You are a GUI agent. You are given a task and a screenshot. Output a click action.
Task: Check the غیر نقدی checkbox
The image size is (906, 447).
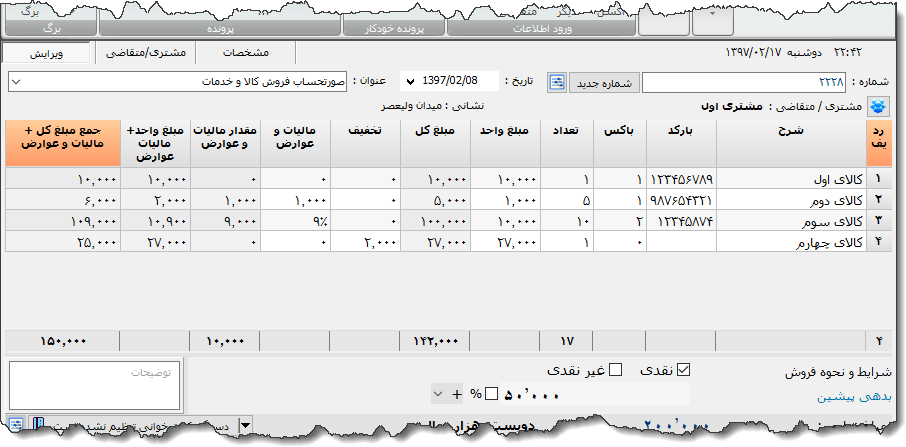(616, 371)
